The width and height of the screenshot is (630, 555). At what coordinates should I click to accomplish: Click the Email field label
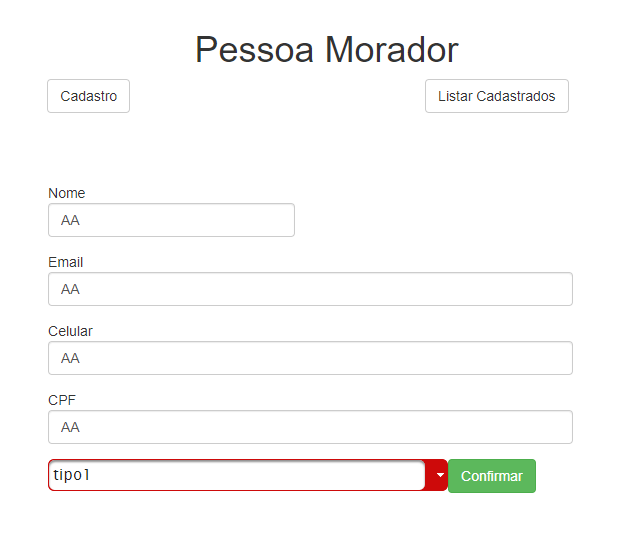(x=66, y=262)
